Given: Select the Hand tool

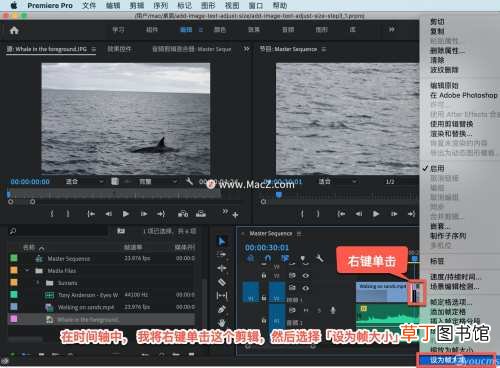Looking at the screenshot, I should tap(222, 322).
